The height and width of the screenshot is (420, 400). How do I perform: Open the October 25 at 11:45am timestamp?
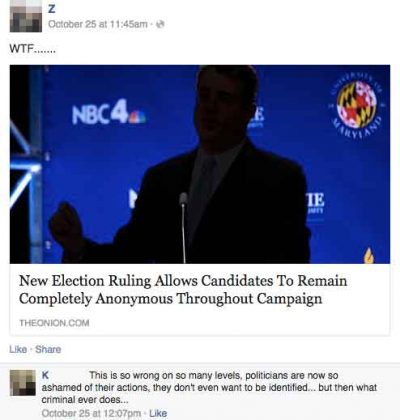[x=98, y=24]
